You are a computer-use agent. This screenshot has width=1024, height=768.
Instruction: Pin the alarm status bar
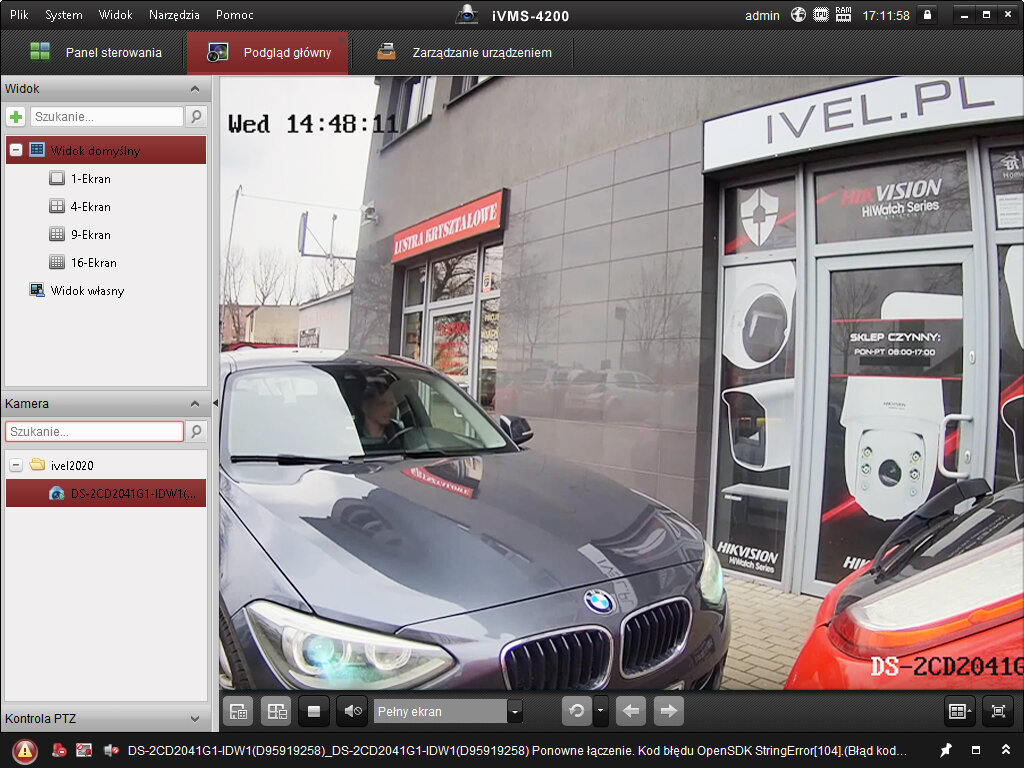point(946,750)
